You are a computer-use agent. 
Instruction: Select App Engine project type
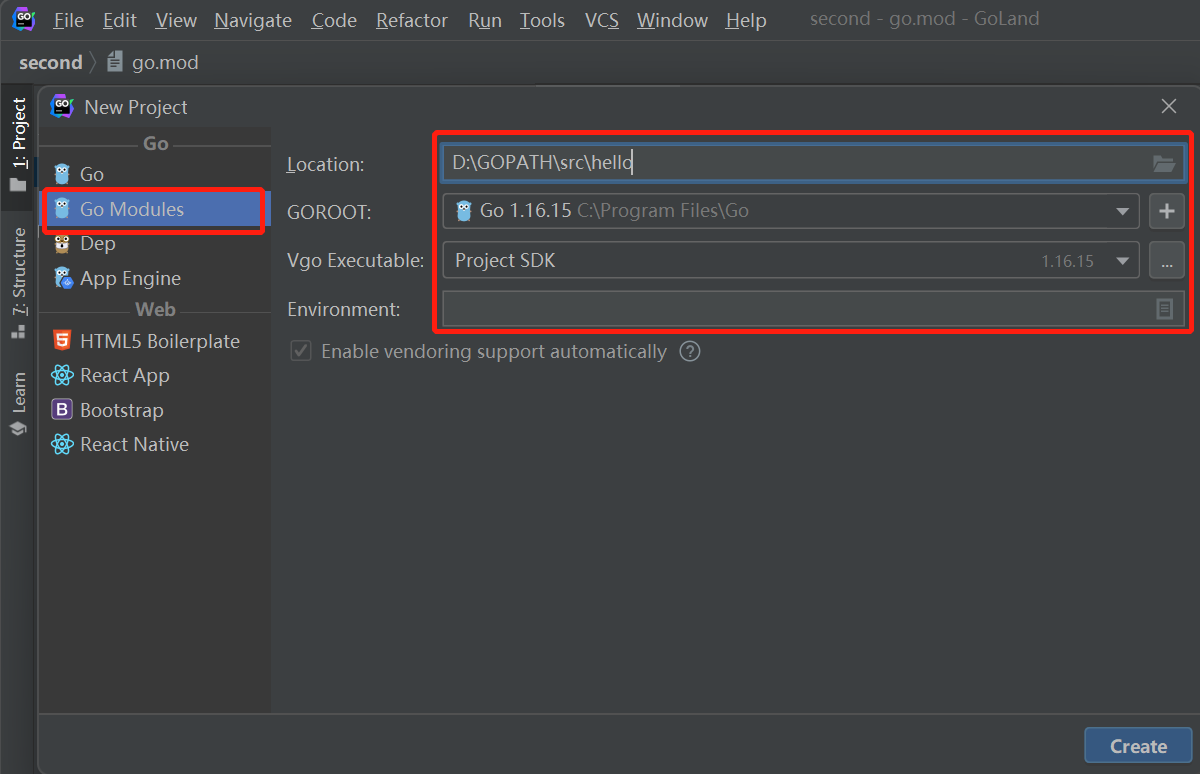click(x=155, y=278)
